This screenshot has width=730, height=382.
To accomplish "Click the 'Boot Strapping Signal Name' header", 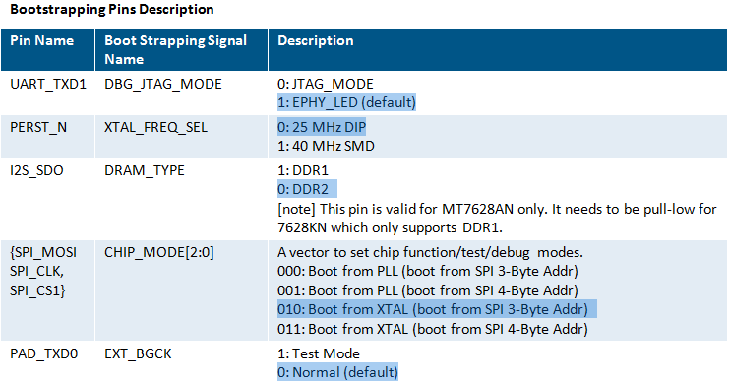I will tap(176, 50).
